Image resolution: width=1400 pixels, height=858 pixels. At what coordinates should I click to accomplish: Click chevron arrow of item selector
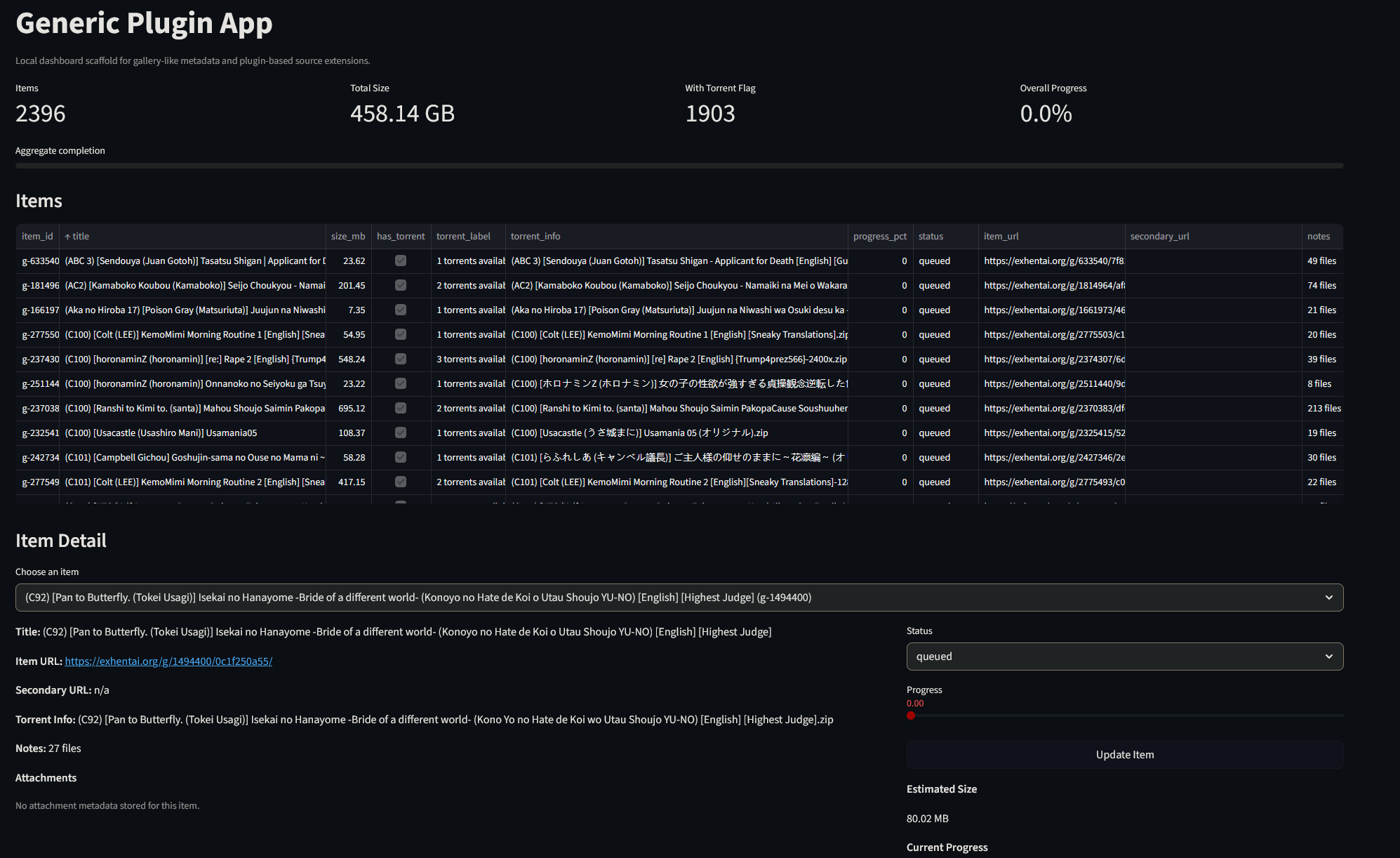(x=1328, y=598)
